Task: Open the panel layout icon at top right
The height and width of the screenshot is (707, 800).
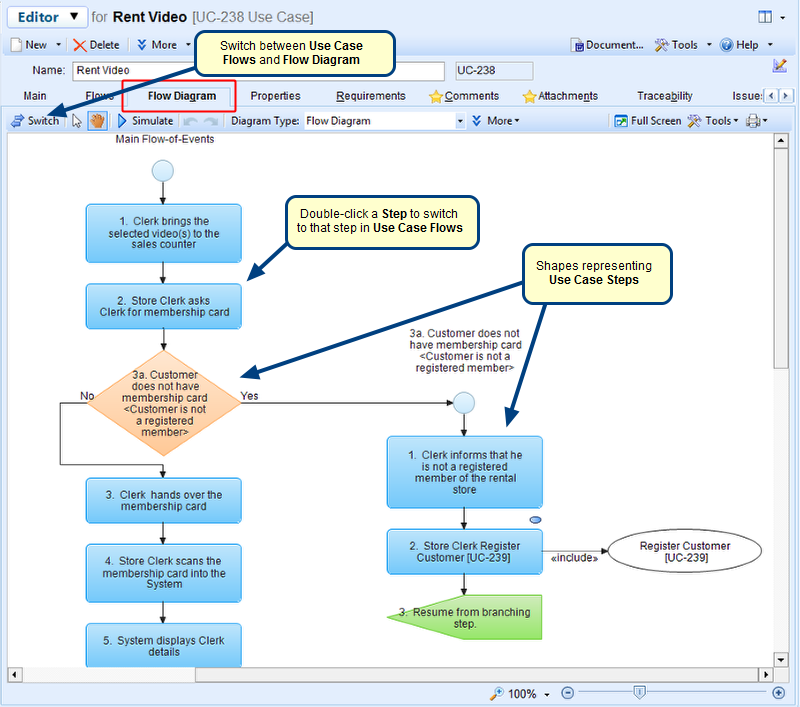Action: coord(765,17)
